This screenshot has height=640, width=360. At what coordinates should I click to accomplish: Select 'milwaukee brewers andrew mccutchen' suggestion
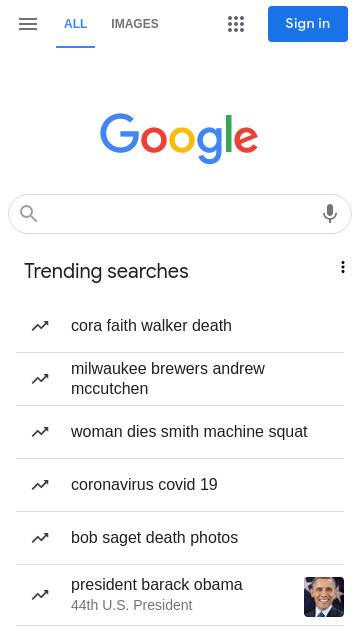click(180, 379)
